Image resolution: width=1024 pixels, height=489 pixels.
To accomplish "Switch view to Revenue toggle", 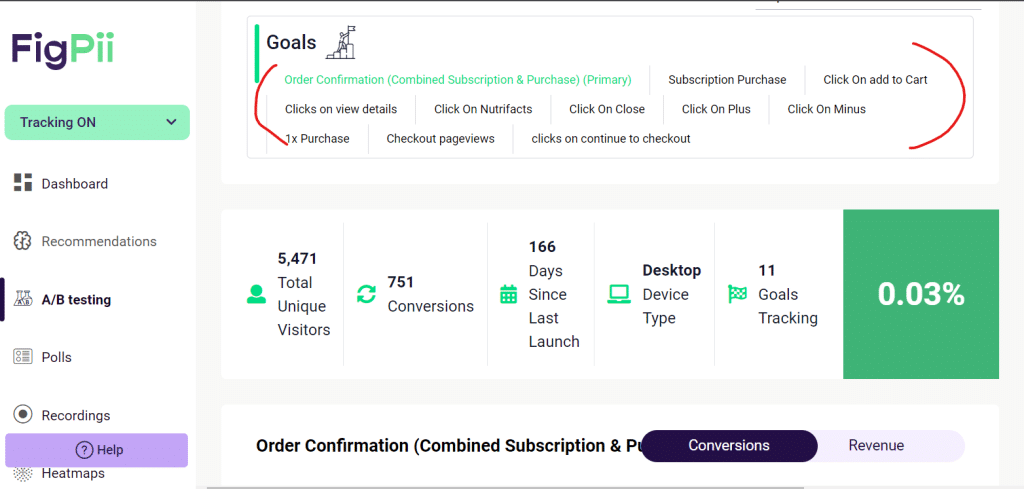I will click(876, 445).
